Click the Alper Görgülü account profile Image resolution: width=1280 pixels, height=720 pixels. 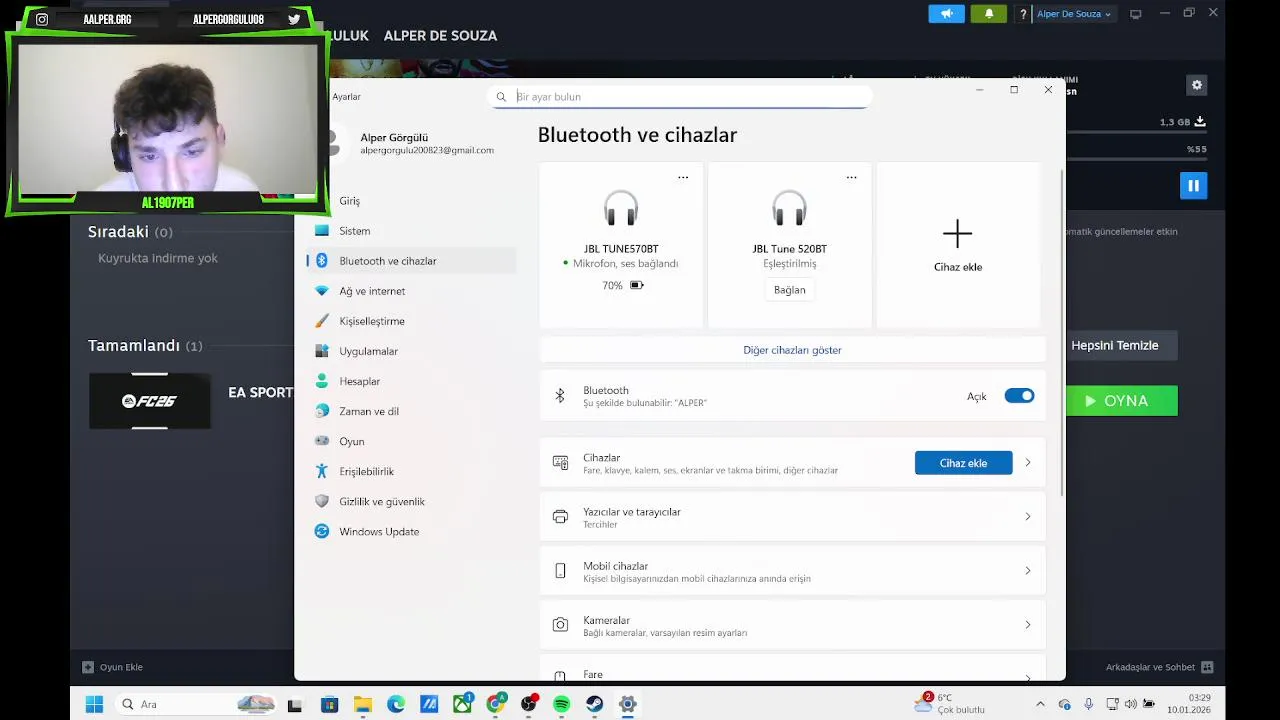coord(412,143)
